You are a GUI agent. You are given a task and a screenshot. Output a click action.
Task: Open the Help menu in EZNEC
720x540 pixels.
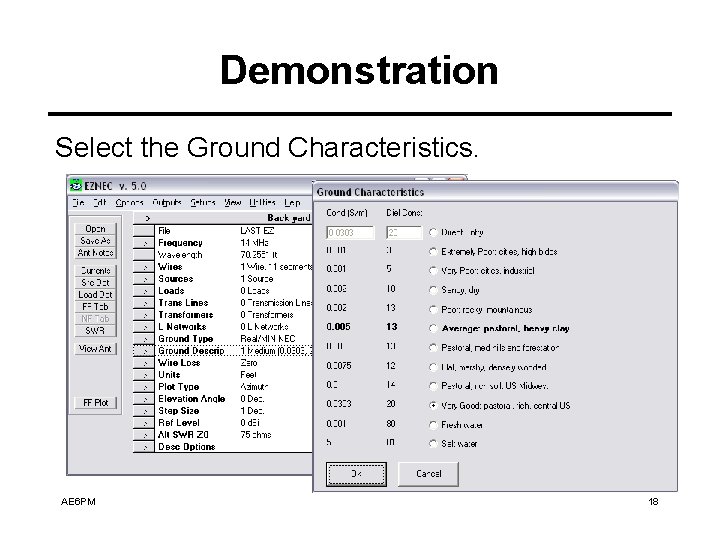point(292,202)
